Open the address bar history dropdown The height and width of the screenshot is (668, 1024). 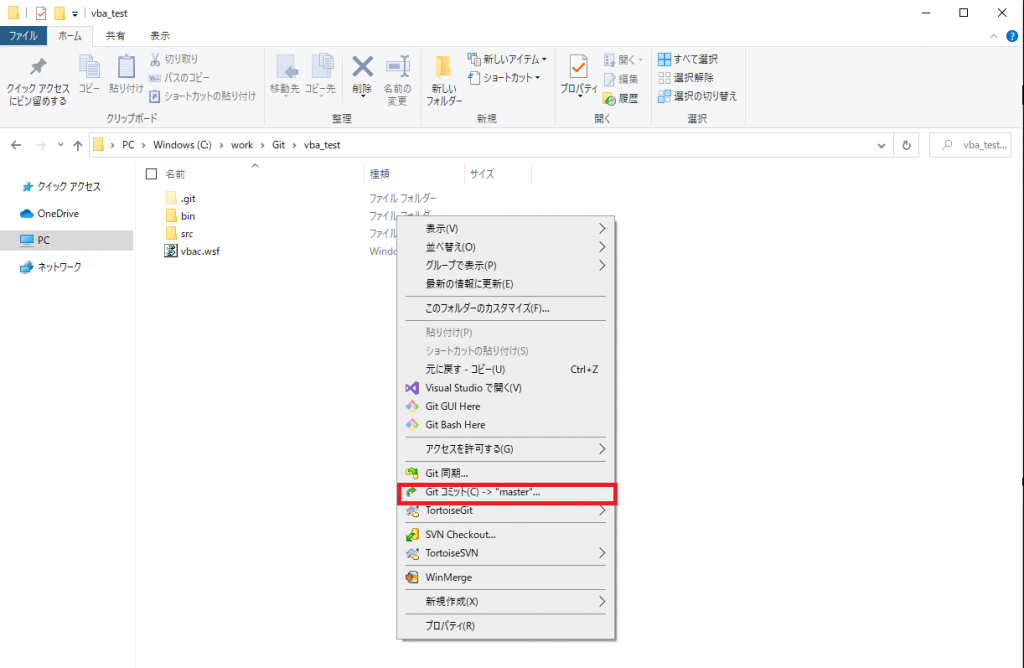[x=881, y=144]
